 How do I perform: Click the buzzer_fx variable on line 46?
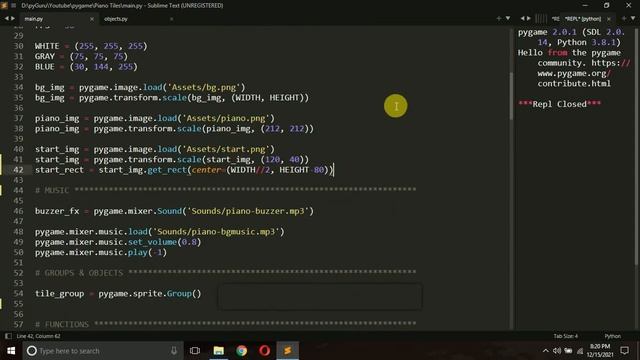57,211
